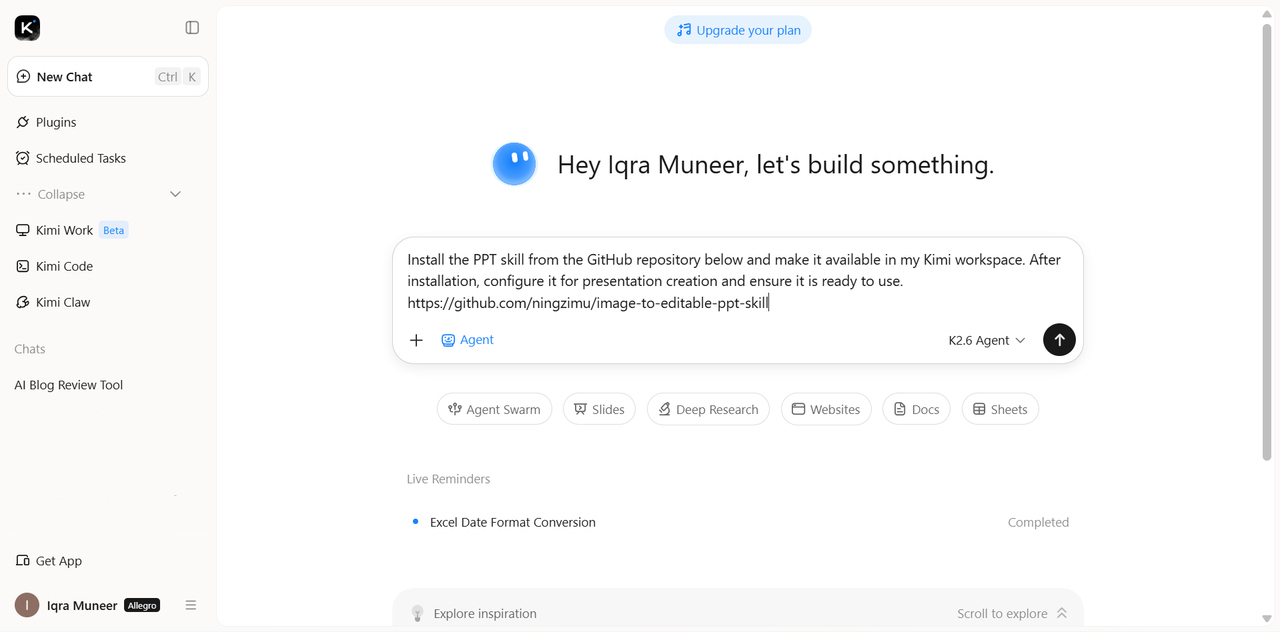
Task: Click inside the prompt text box
Action: (738, 281)
